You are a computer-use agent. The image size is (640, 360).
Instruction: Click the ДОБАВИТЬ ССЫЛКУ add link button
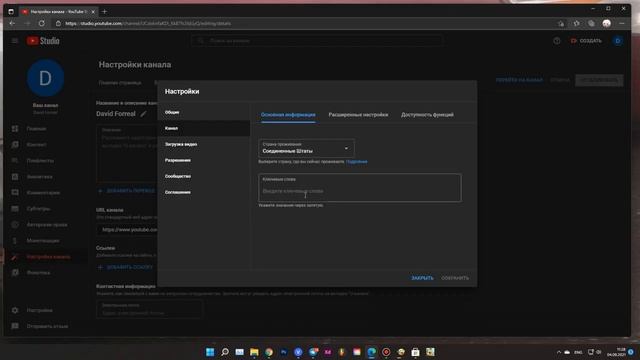pyautogui.click(x=126, y=267)
